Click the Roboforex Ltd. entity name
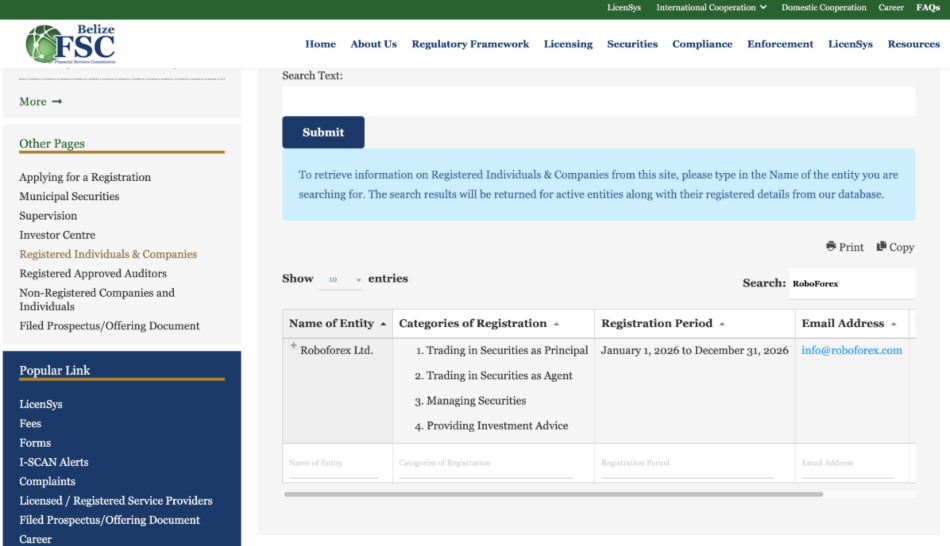The width and height of the screenshot is (950, 546). 336,350
